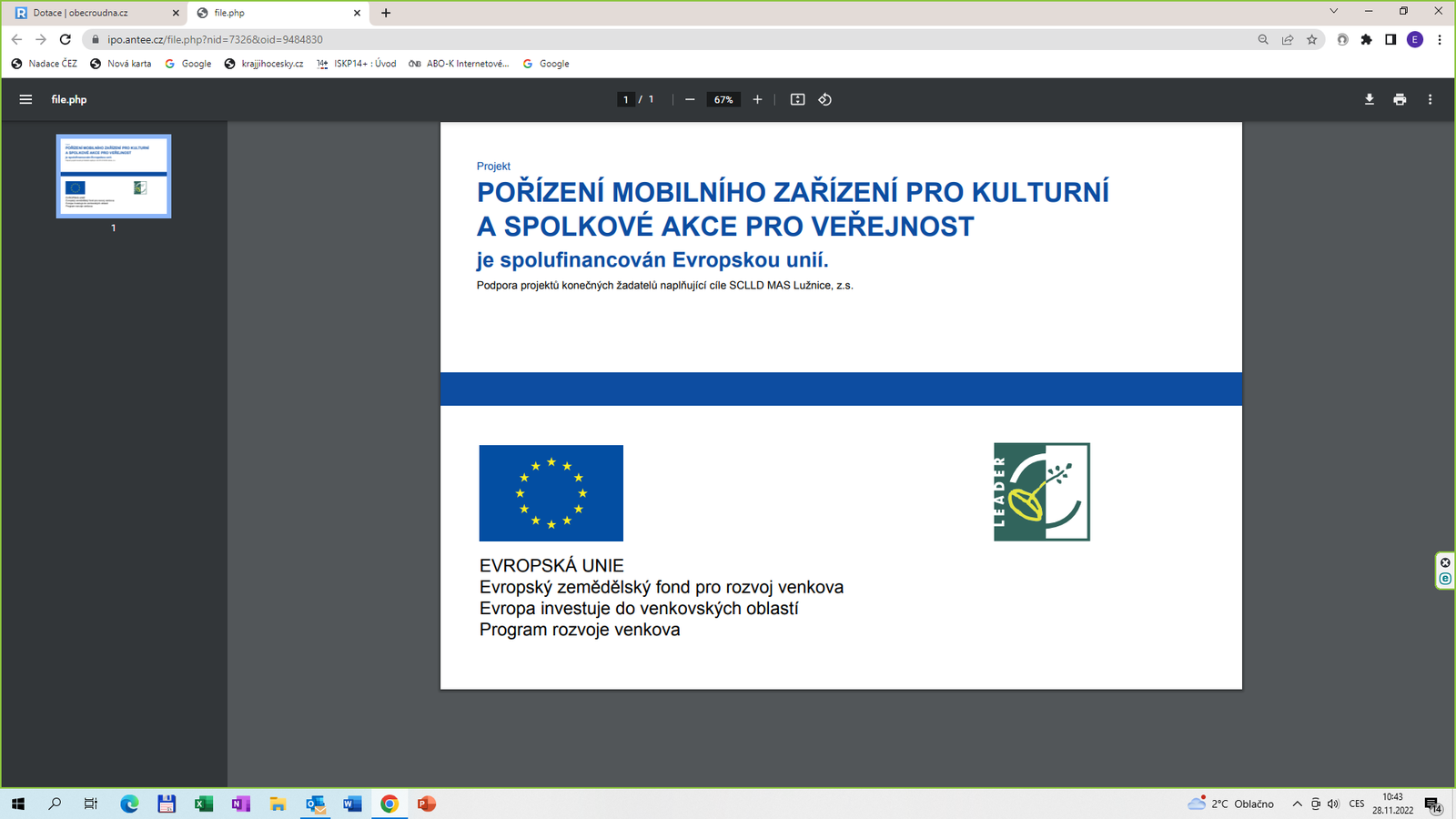
Task: Open Outlook from the taskbar
Action: [315, 804]
